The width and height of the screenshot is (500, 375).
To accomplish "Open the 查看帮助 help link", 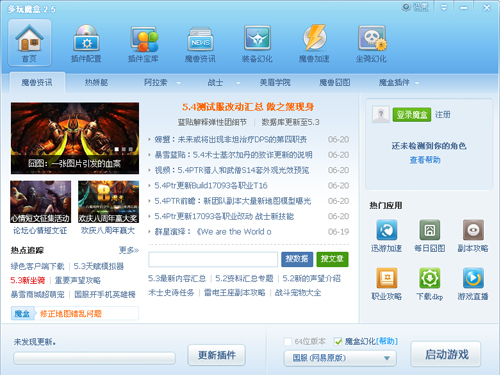I will [x=425, y=160].
